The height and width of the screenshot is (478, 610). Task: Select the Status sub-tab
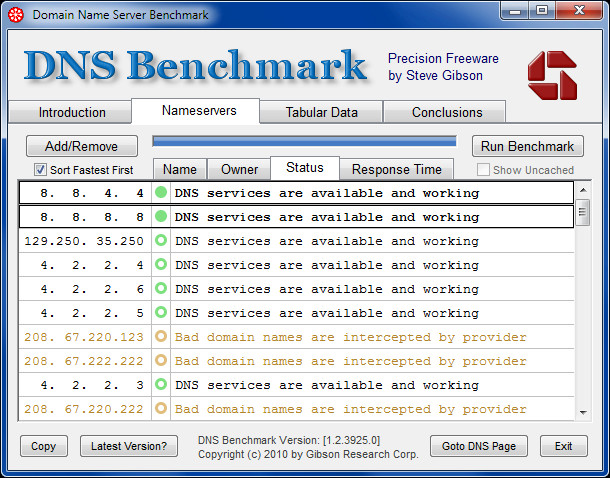coord(305,168)
